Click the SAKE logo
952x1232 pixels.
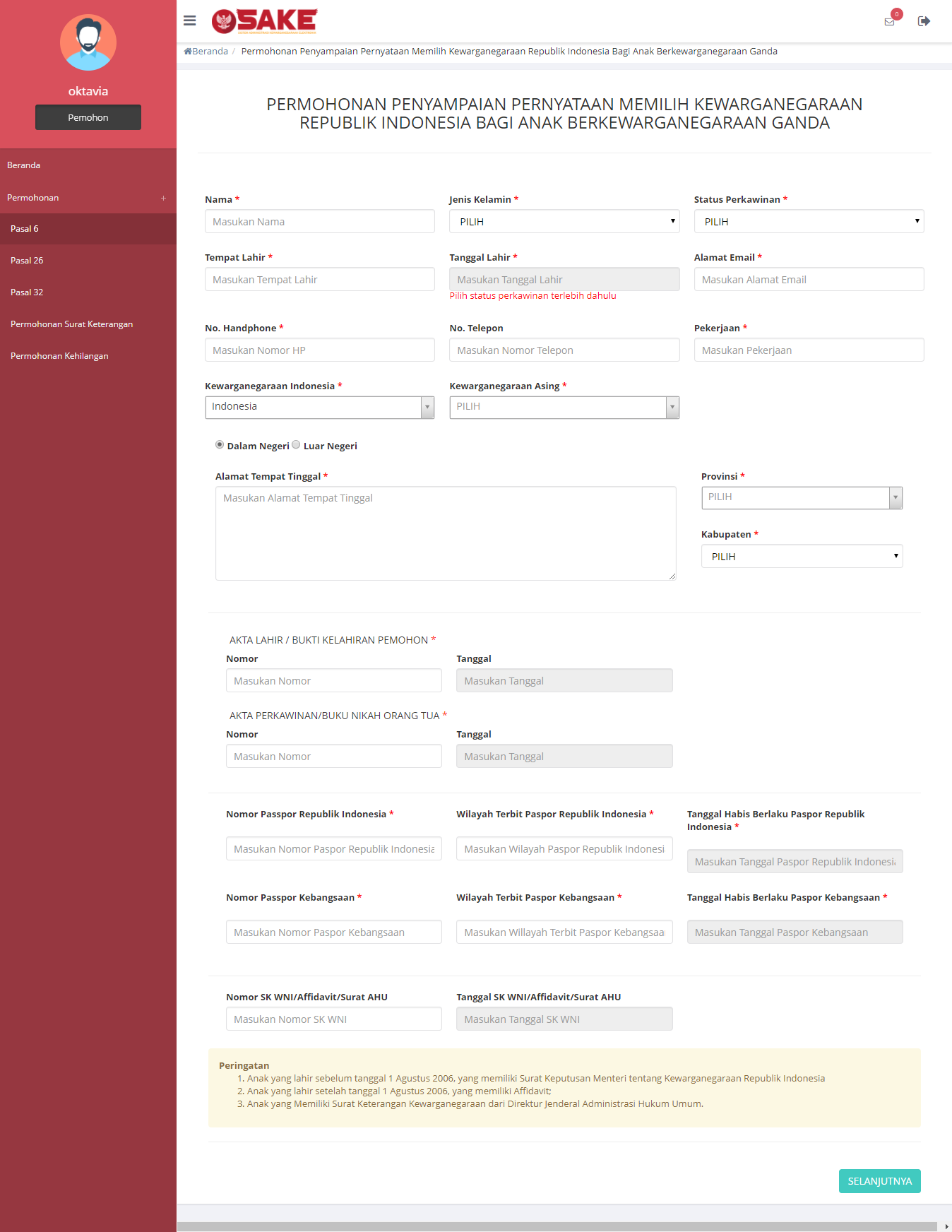pos(265,21)
